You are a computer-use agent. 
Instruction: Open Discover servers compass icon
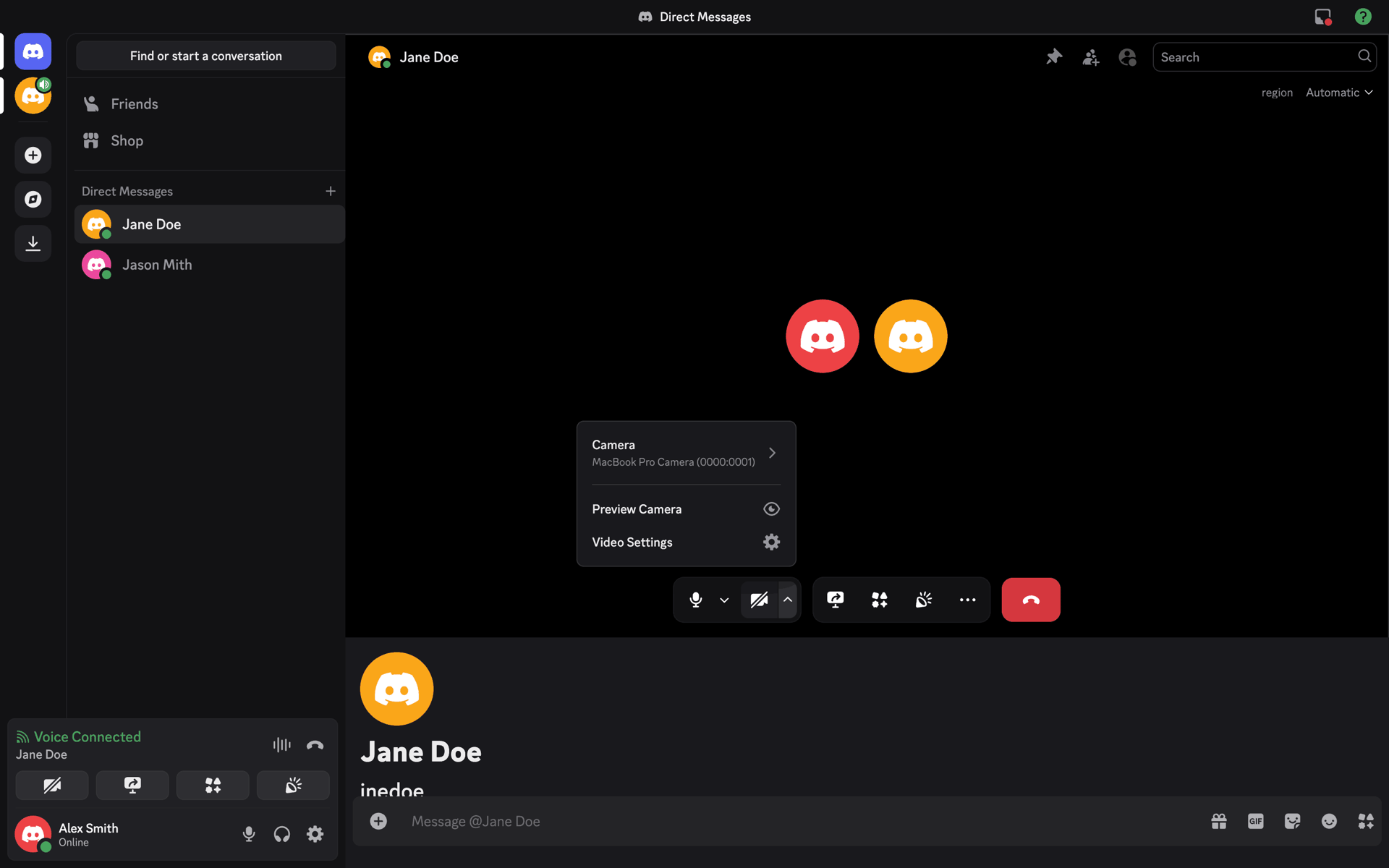coord(33,200)
